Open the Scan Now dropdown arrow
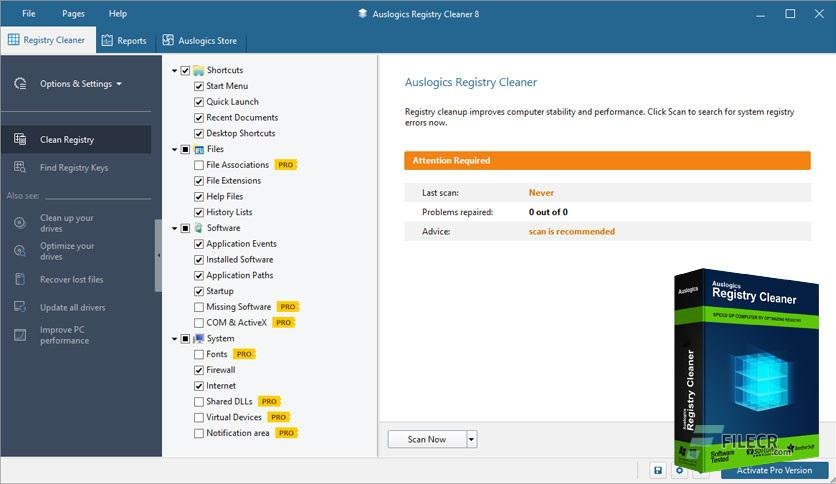The image size is (836, 484). (471, 439)
